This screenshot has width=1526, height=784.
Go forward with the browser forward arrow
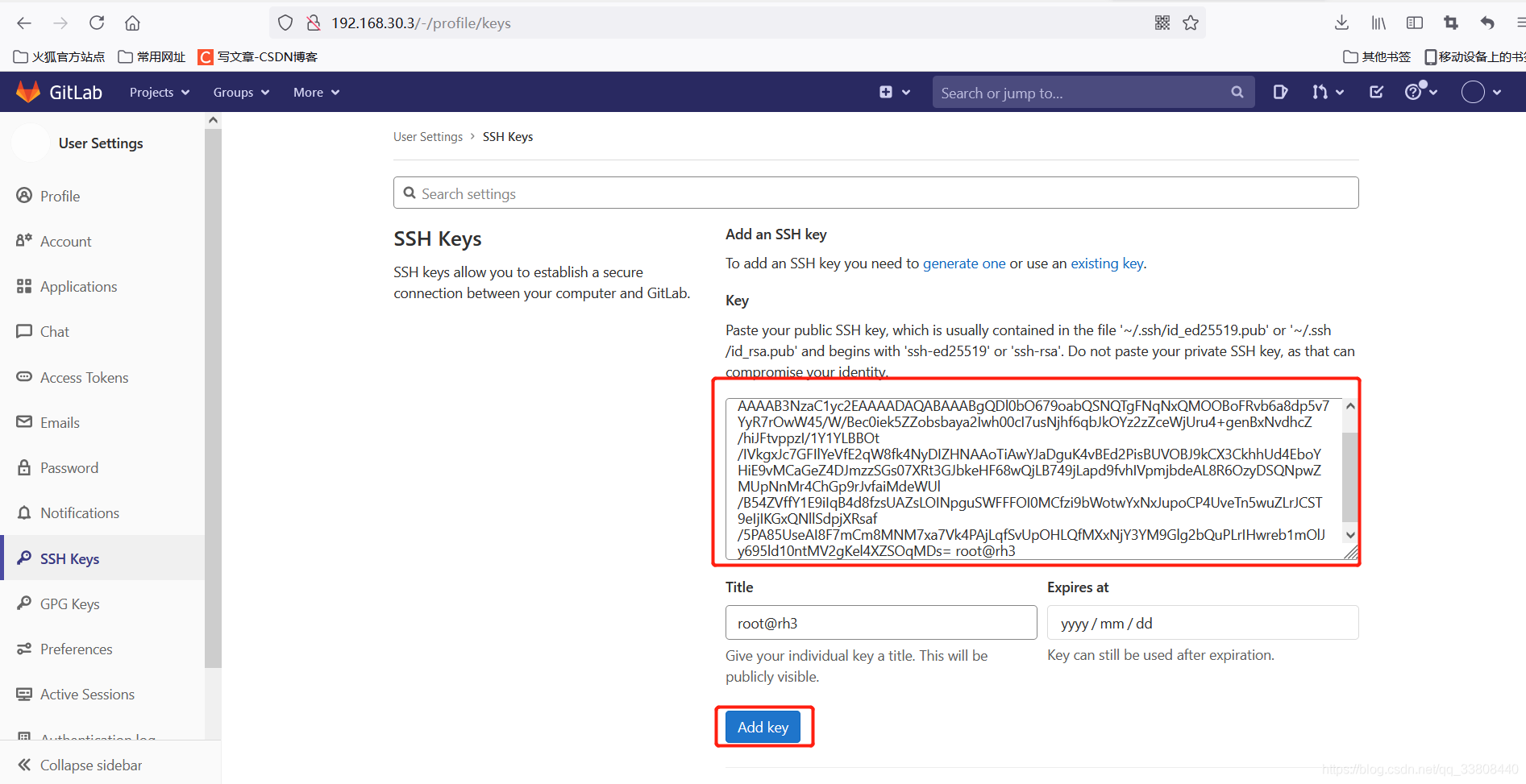pyautogui.click(x=60, y=23)
